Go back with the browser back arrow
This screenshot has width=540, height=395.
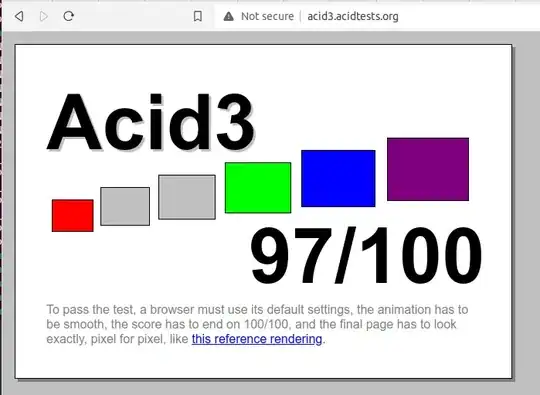click(19, 16)
